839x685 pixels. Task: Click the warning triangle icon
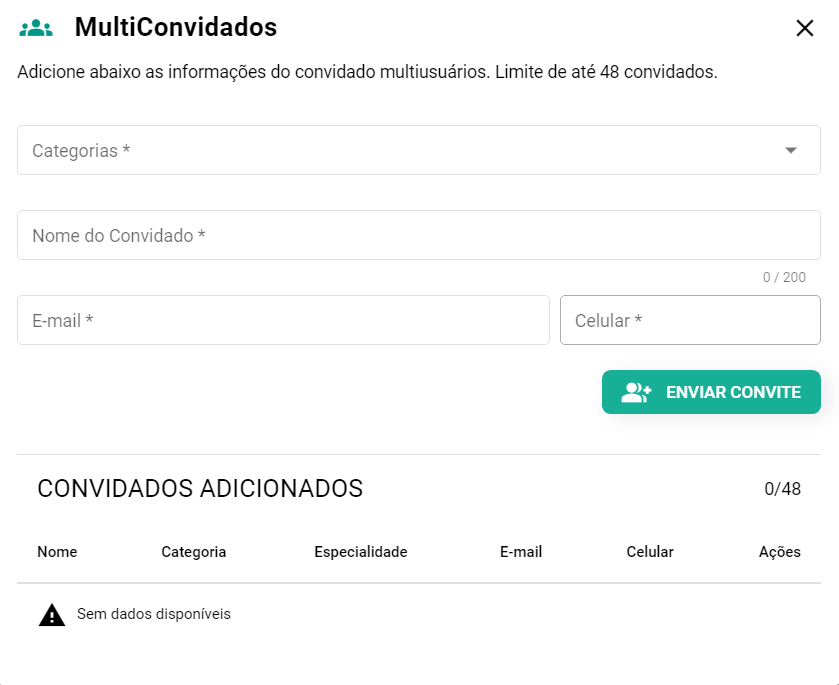tap(52, 614)
